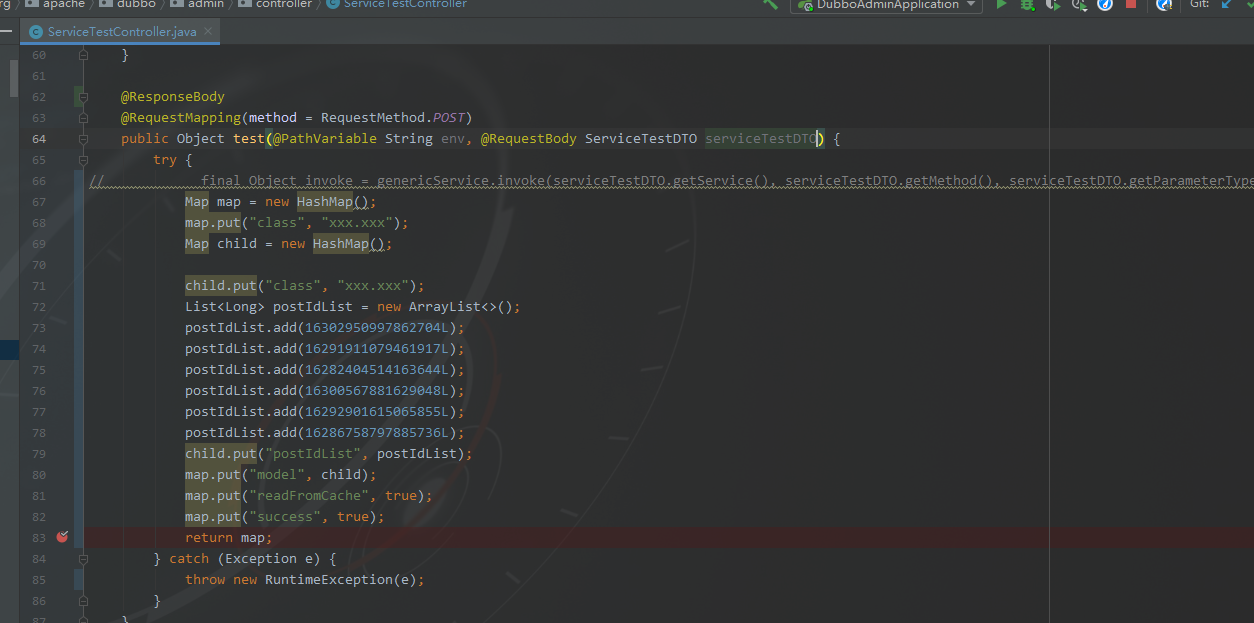The width and height of the screenshot is (1254, 623).
Task: Click the number 16282404514163644L
Action: [377, 370]
